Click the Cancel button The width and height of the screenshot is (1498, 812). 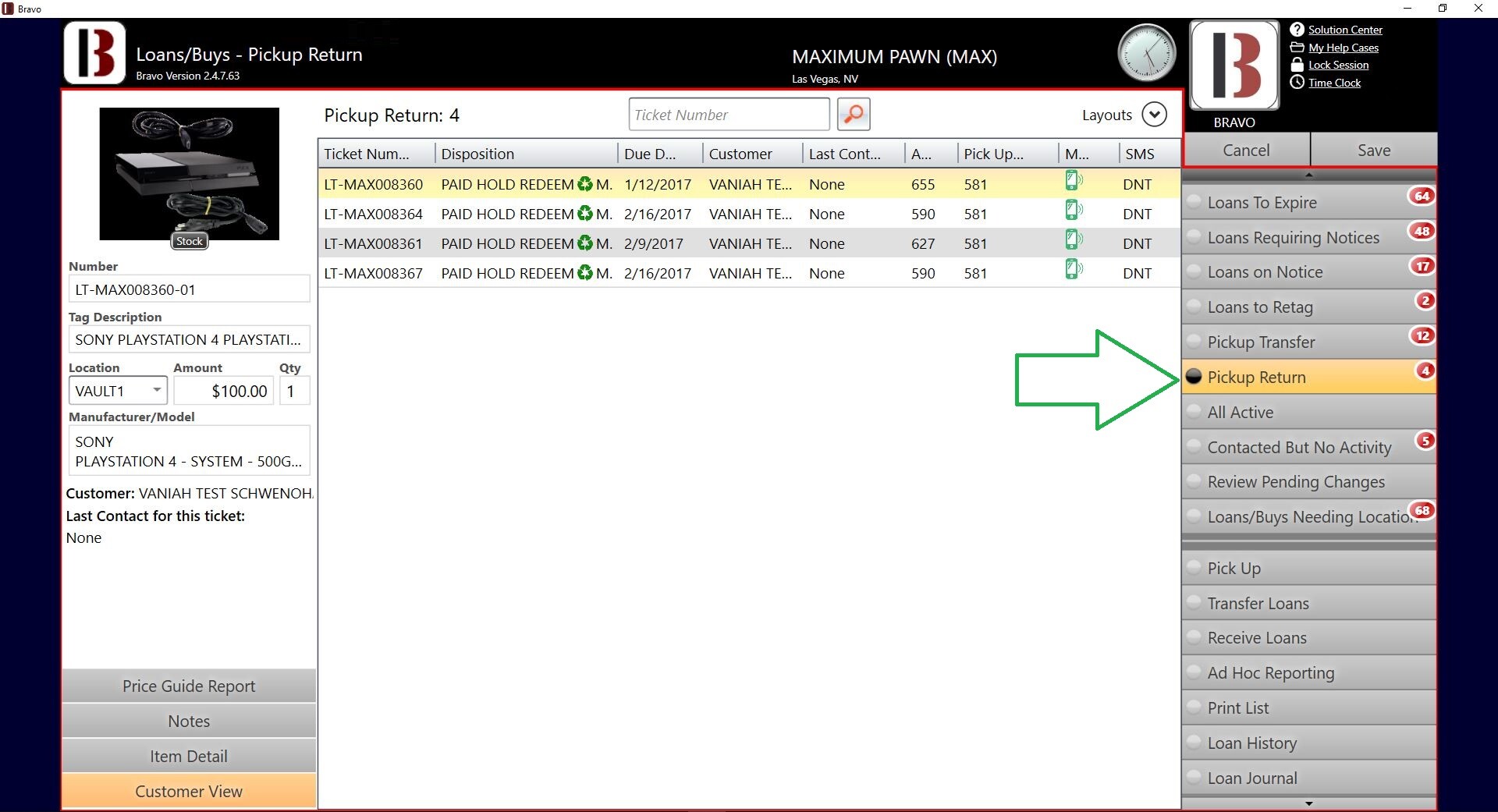click(x=1246, y=150)
